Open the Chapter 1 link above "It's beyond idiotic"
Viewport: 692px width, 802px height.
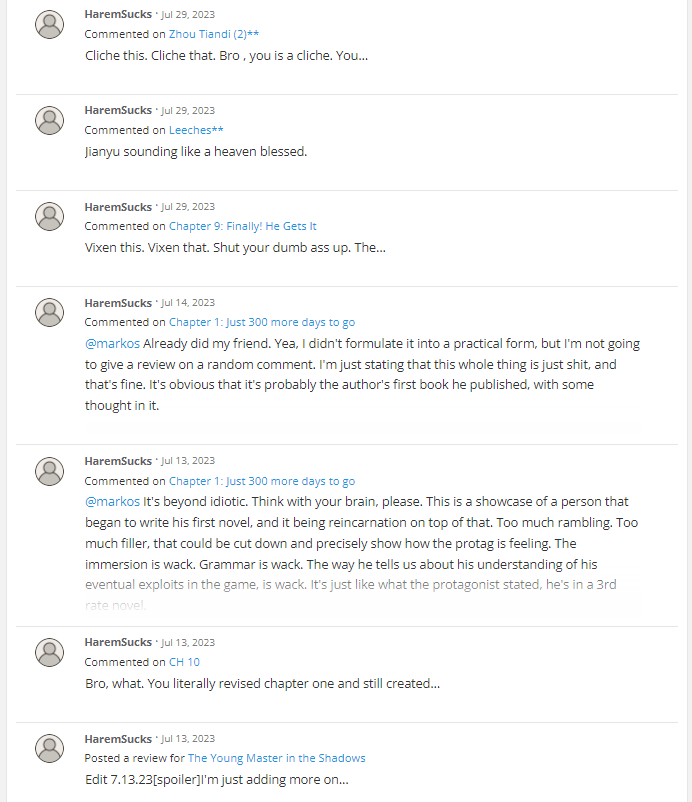(261, 481)
